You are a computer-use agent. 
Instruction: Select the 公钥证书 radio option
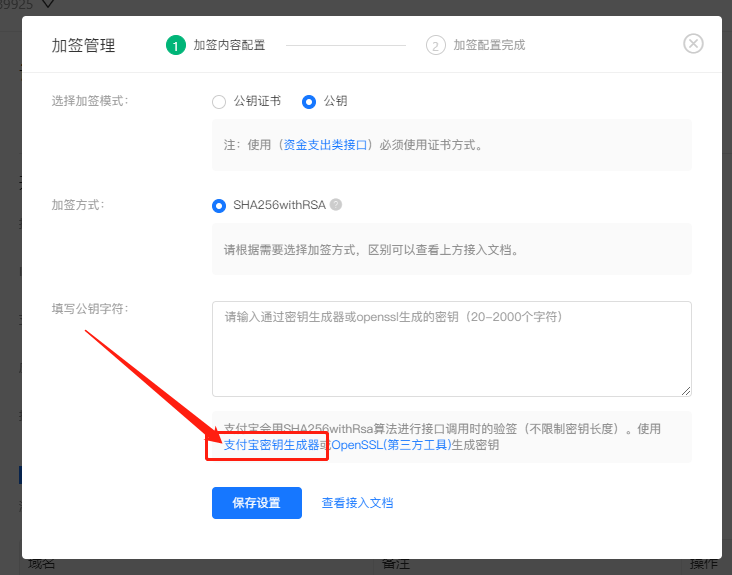tap(219, 101)
